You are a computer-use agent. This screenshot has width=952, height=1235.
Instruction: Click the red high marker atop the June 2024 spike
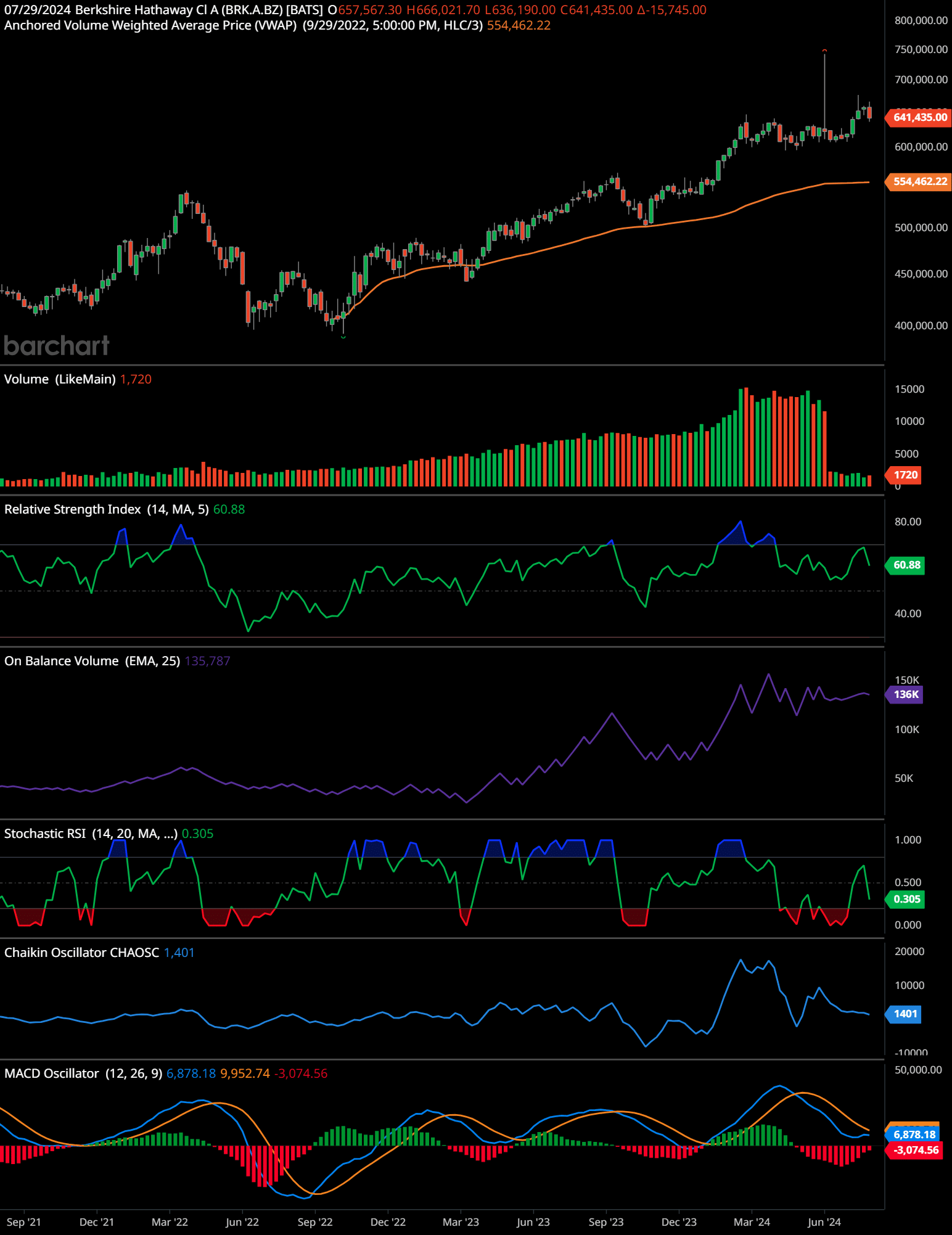[x=824, y=51]
